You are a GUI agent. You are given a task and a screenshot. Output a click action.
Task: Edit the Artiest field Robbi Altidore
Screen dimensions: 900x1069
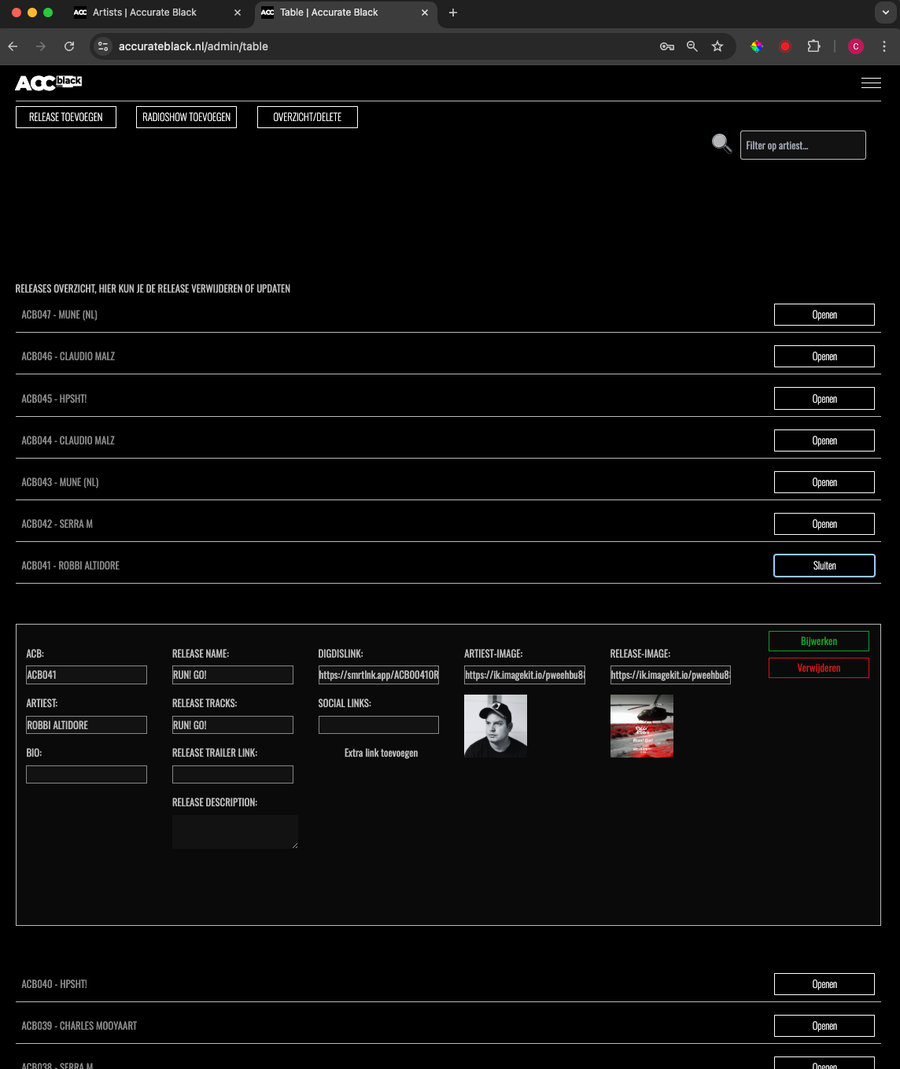coord(87,725)
